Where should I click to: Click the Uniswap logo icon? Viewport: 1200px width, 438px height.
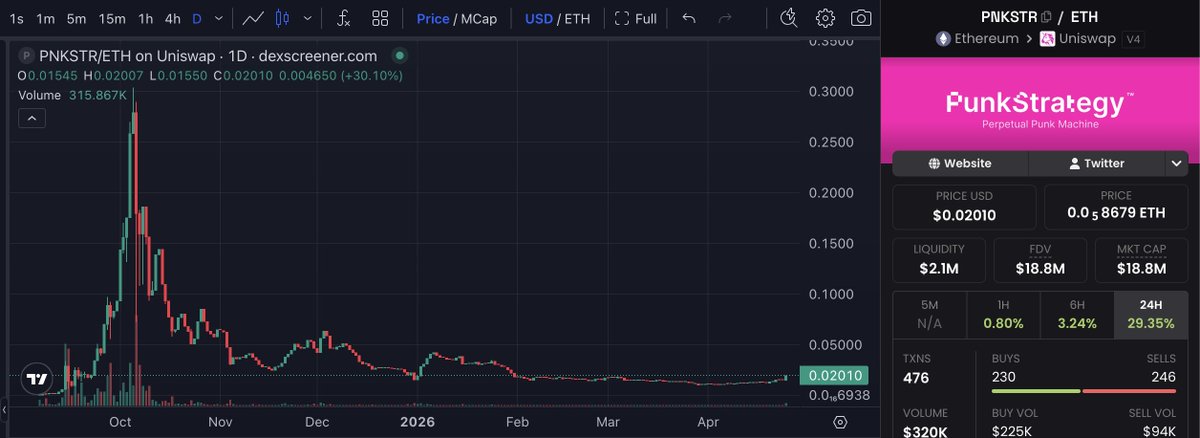coord(1048,39)
